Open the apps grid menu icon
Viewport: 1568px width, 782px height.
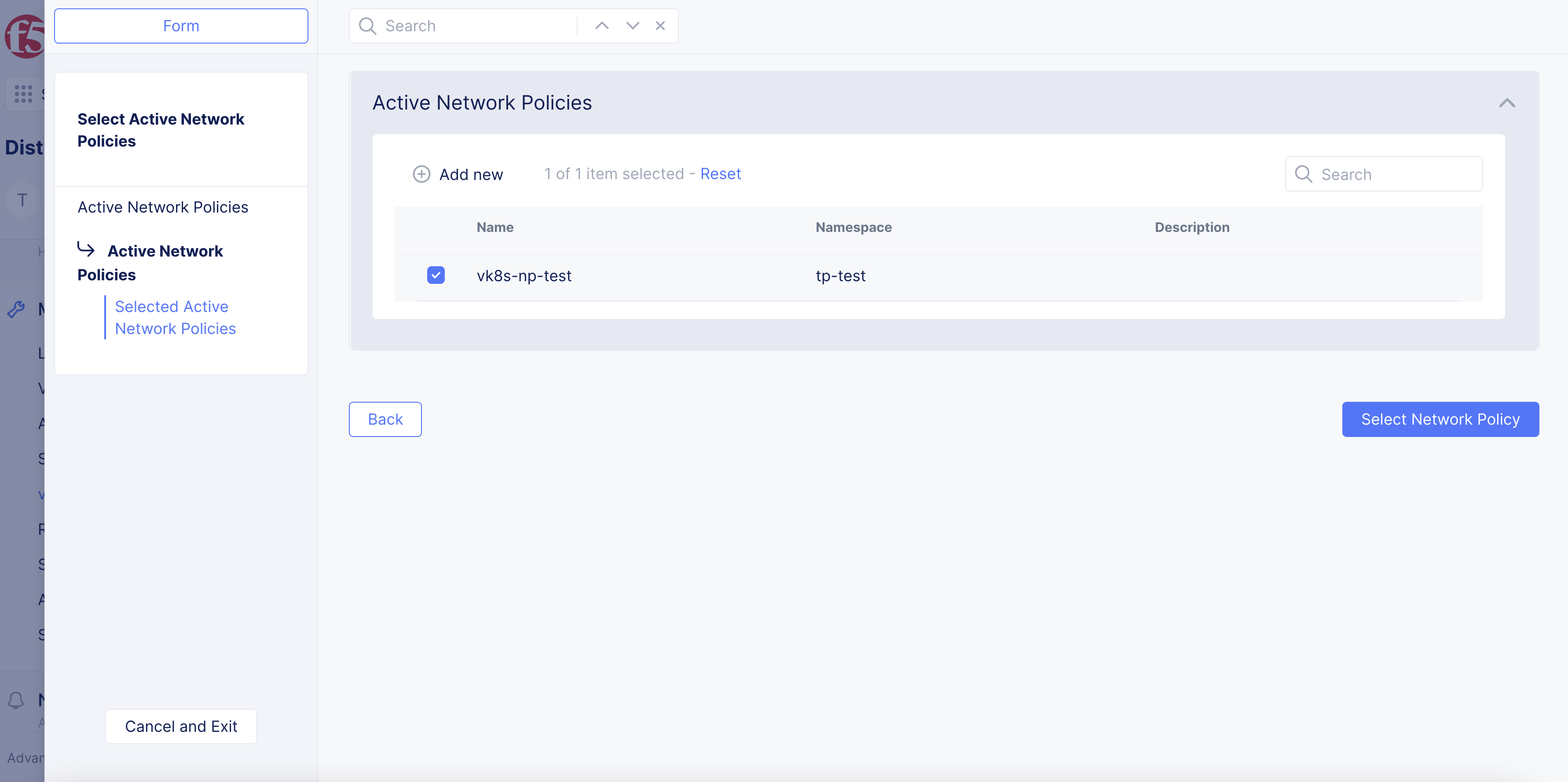[23, 93]
